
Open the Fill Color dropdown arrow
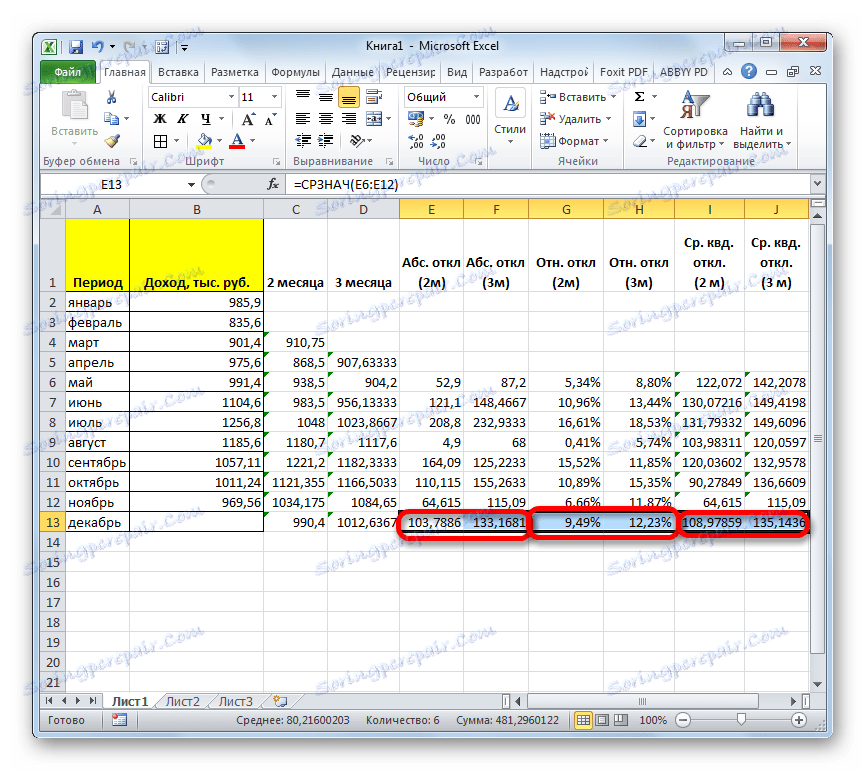218,139
